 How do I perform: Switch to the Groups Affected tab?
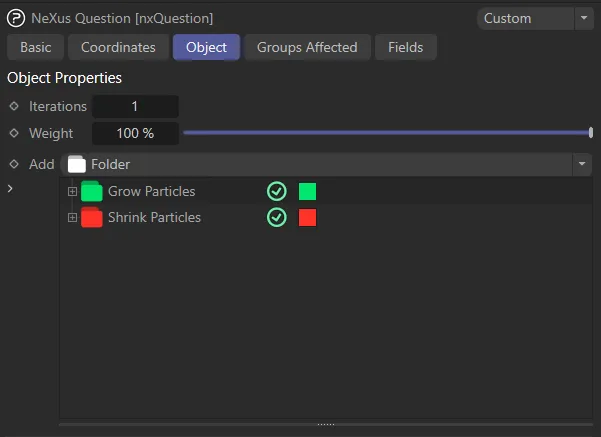click(x=307, y=47)
